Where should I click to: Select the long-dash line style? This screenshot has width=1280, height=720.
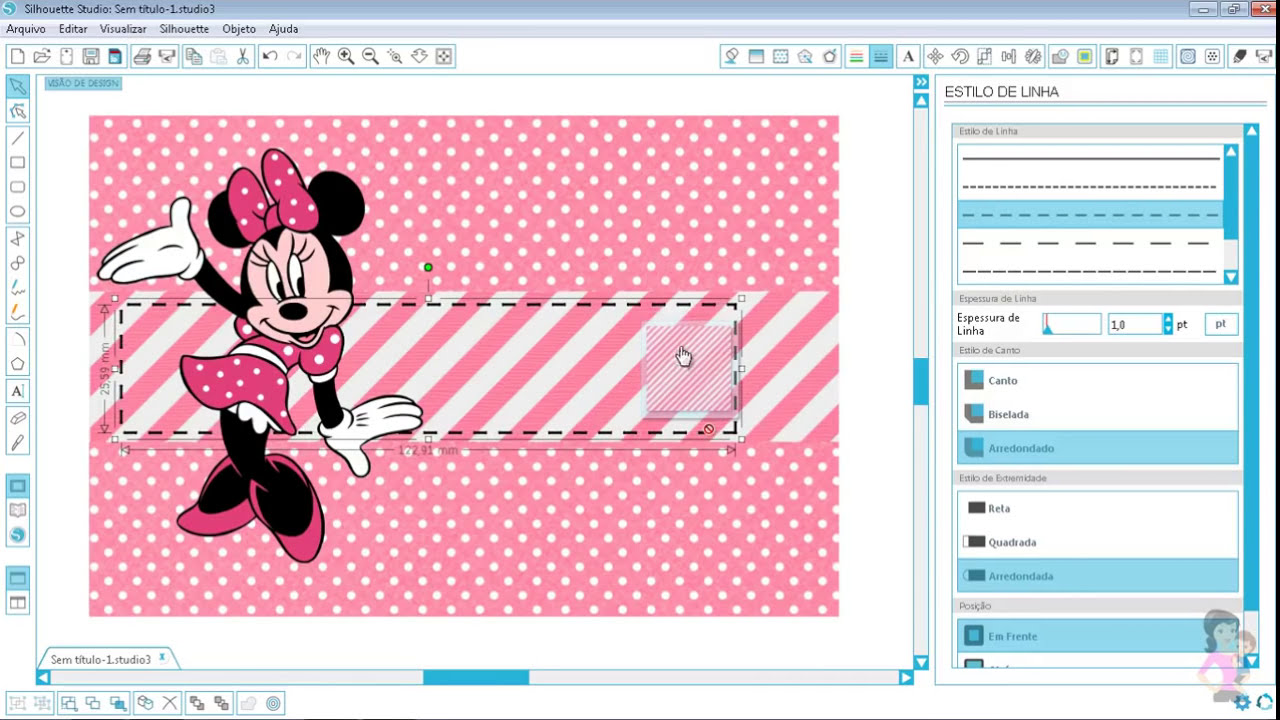(1090, 243)
